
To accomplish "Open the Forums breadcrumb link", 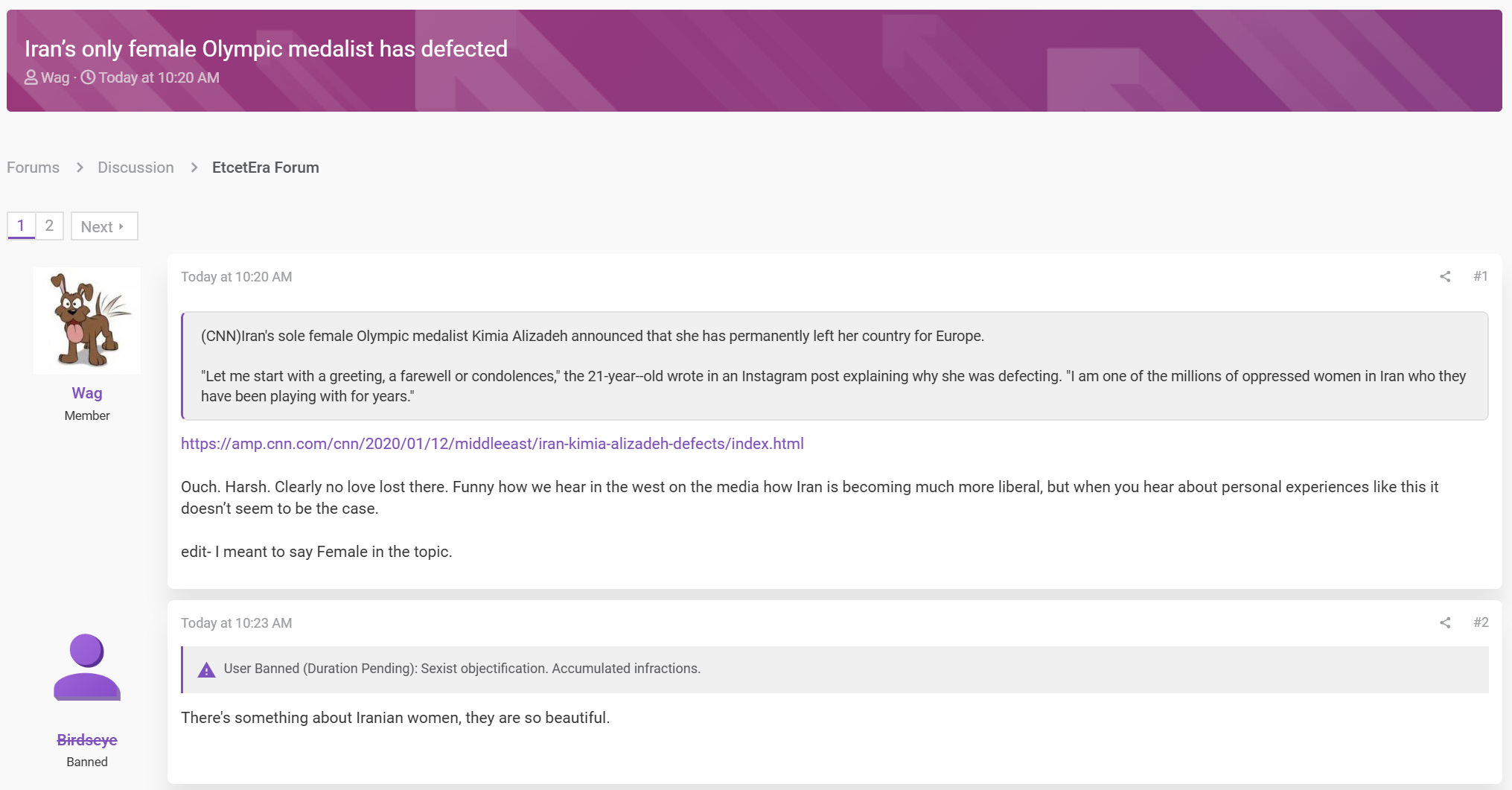I will pos(33,168).
